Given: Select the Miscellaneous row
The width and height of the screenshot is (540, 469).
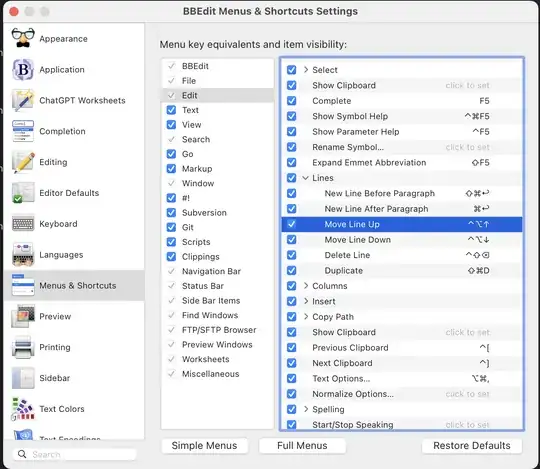Looking at the screenshot, I should tap(217, 374).
